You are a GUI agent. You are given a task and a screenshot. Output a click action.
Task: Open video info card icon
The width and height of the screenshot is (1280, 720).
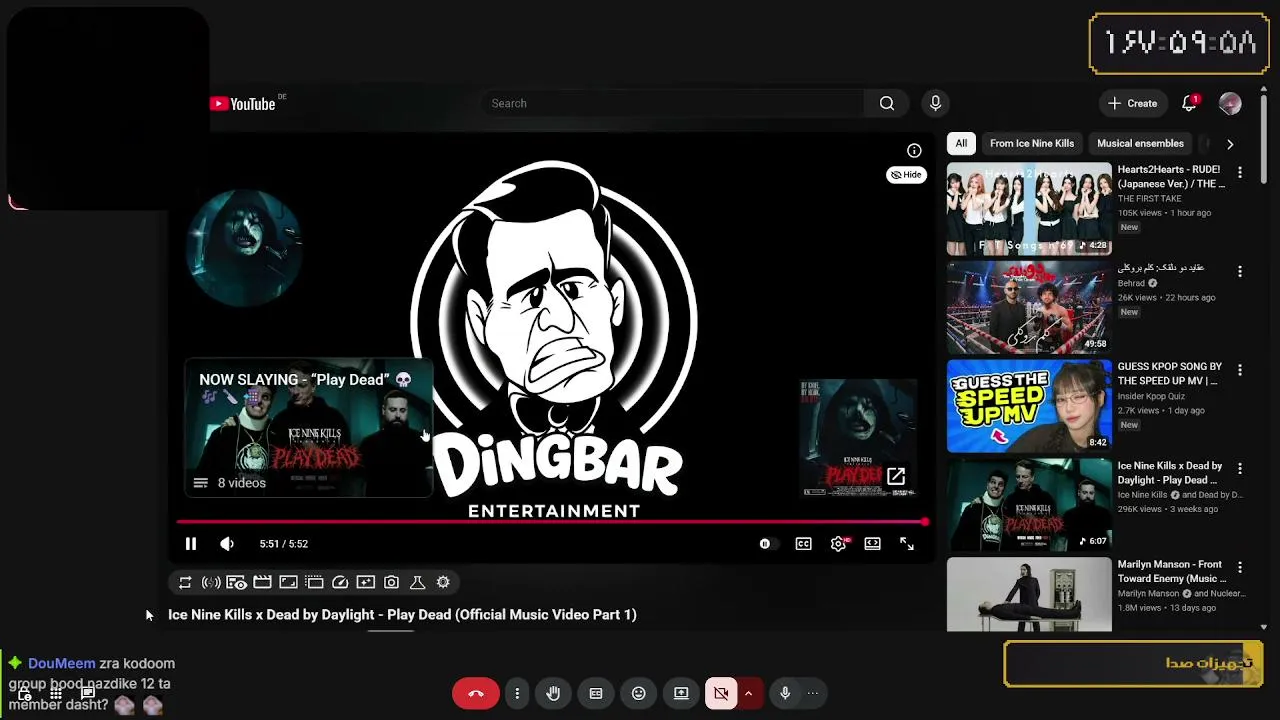914,150
